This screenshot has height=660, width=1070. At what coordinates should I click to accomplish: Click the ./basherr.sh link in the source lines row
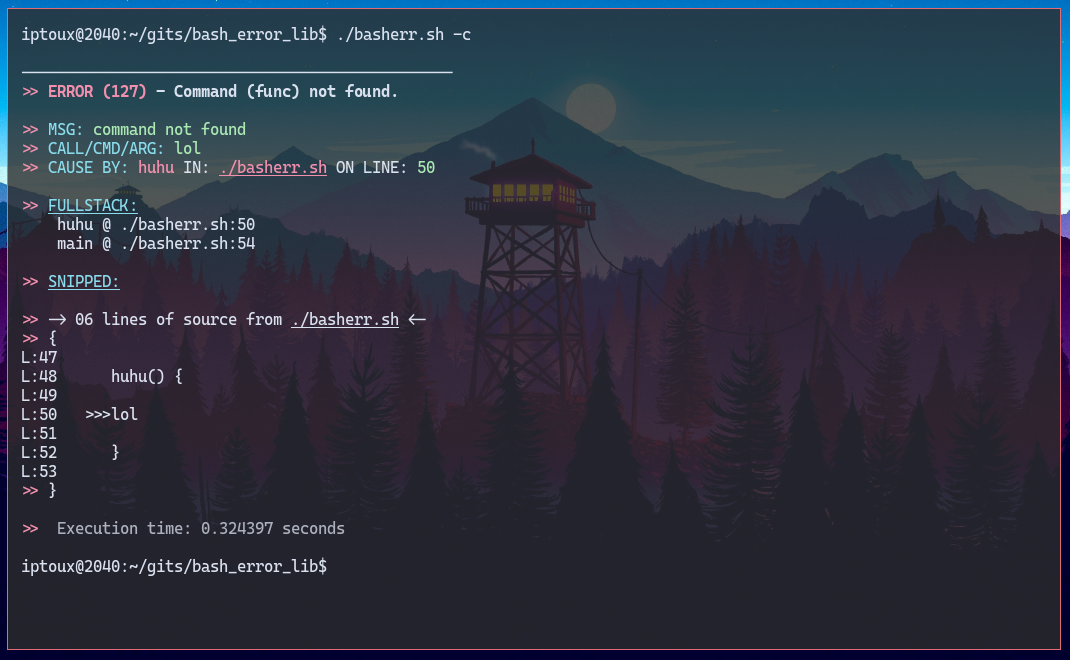tap(345, 319)
